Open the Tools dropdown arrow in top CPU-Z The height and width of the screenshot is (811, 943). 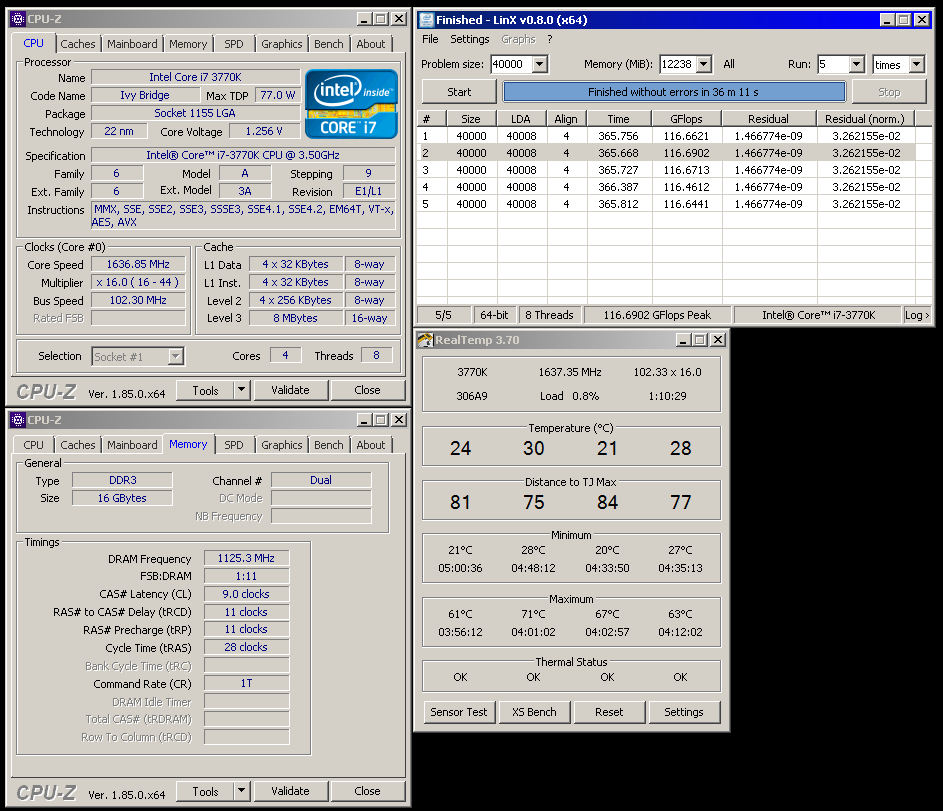(x=241, y=390)
